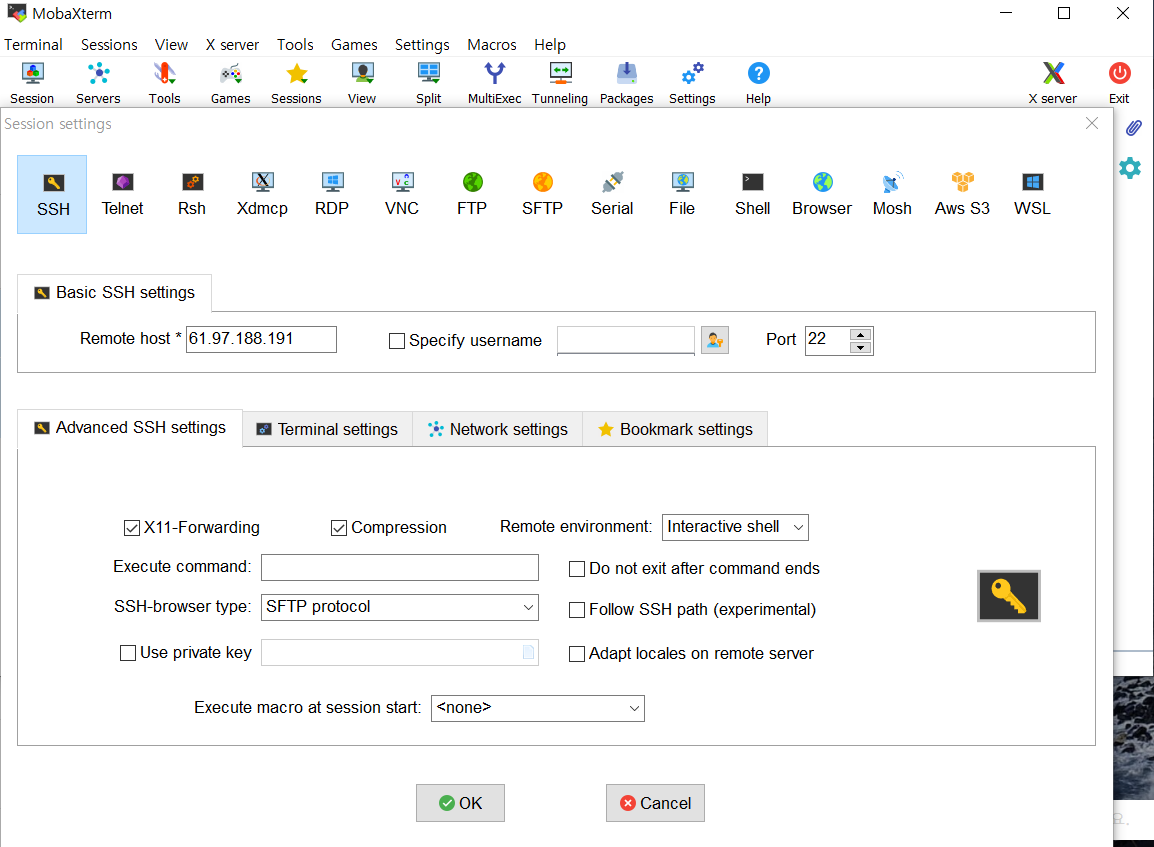Open the Macros menu

point(492,44)
